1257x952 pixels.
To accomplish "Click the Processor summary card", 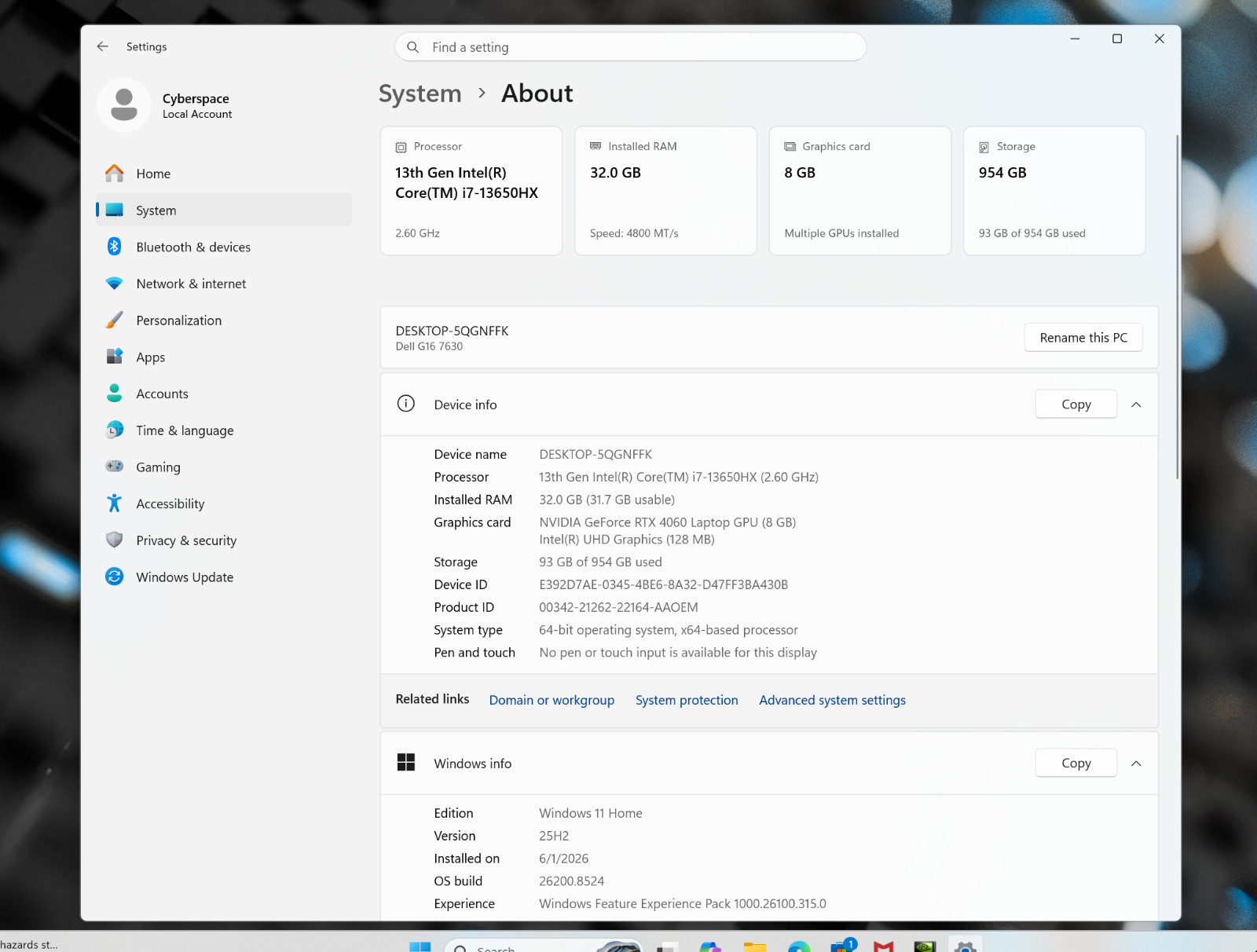I will point(471,191).
